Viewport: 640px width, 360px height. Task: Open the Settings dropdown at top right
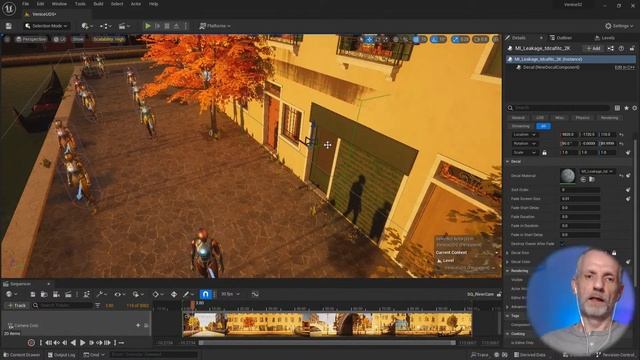619,26
